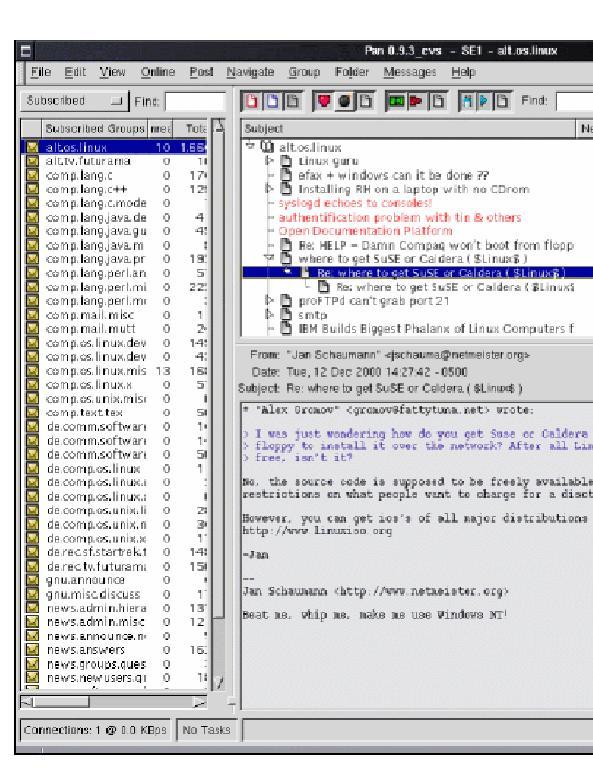The image size is (593, 768).
Task: Toggle the red heart watched-threads filter
Action: coord(324,101)
